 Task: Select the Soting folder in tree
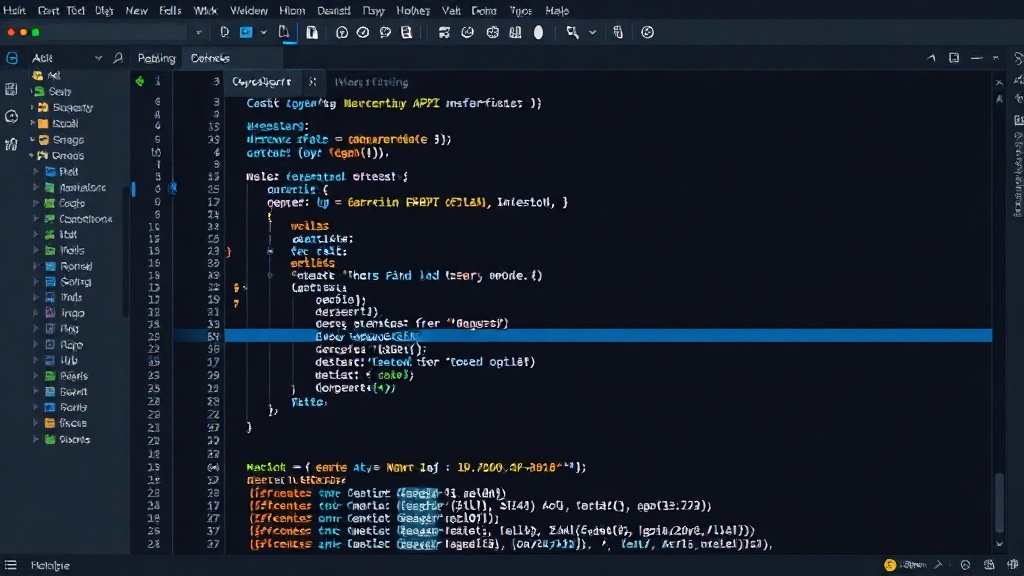click(68, 282)
